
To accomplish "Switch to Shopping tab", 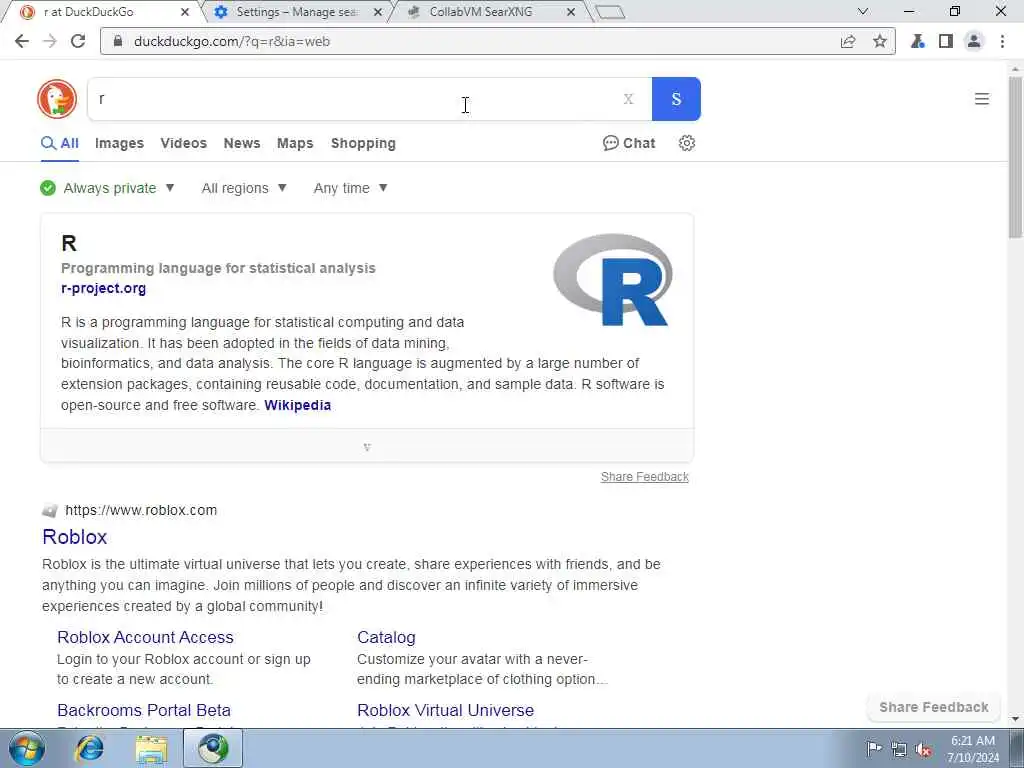I will [x=363, y=143].
